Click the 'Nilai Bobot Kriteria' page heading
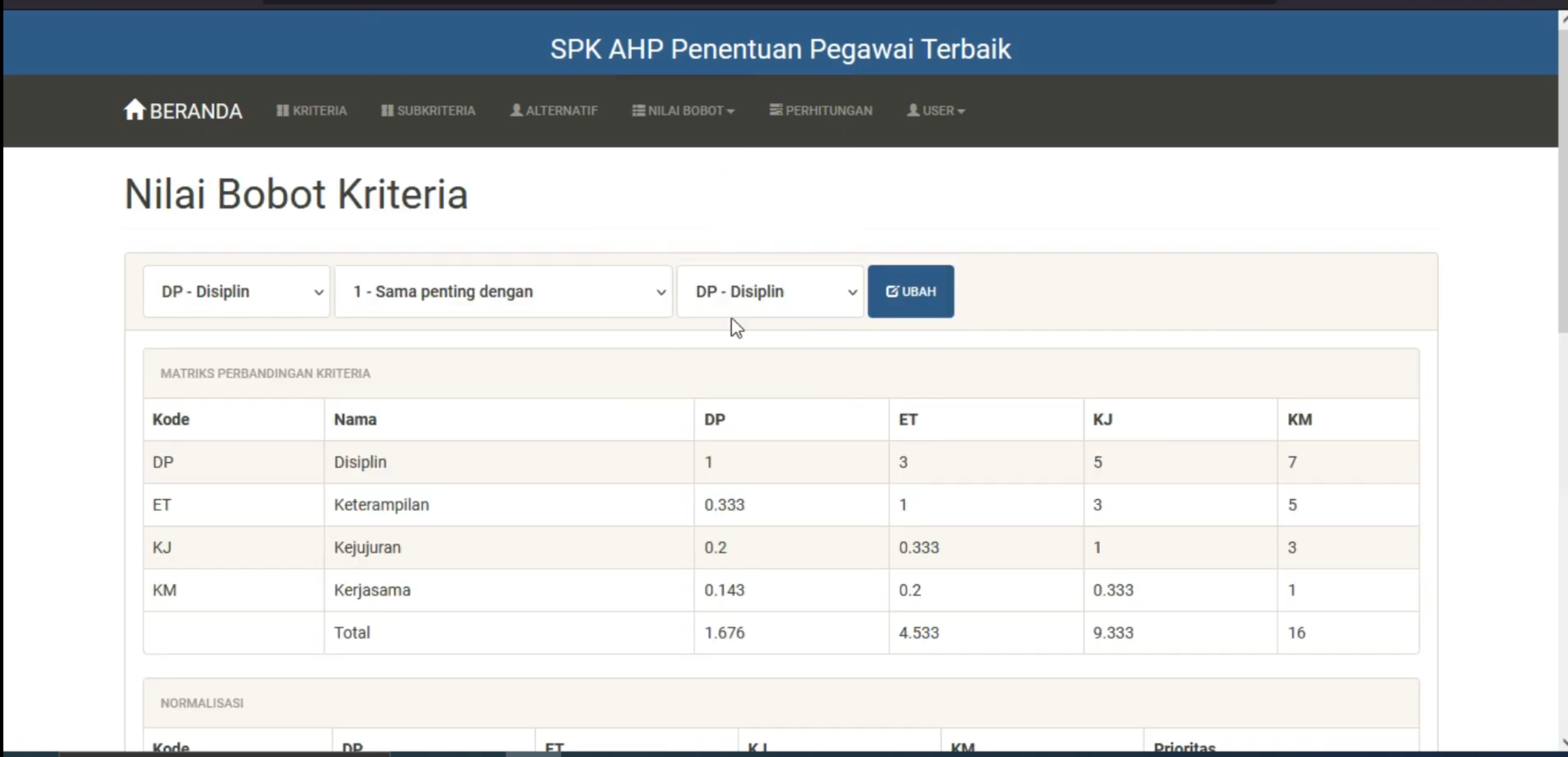 (296, 194)
